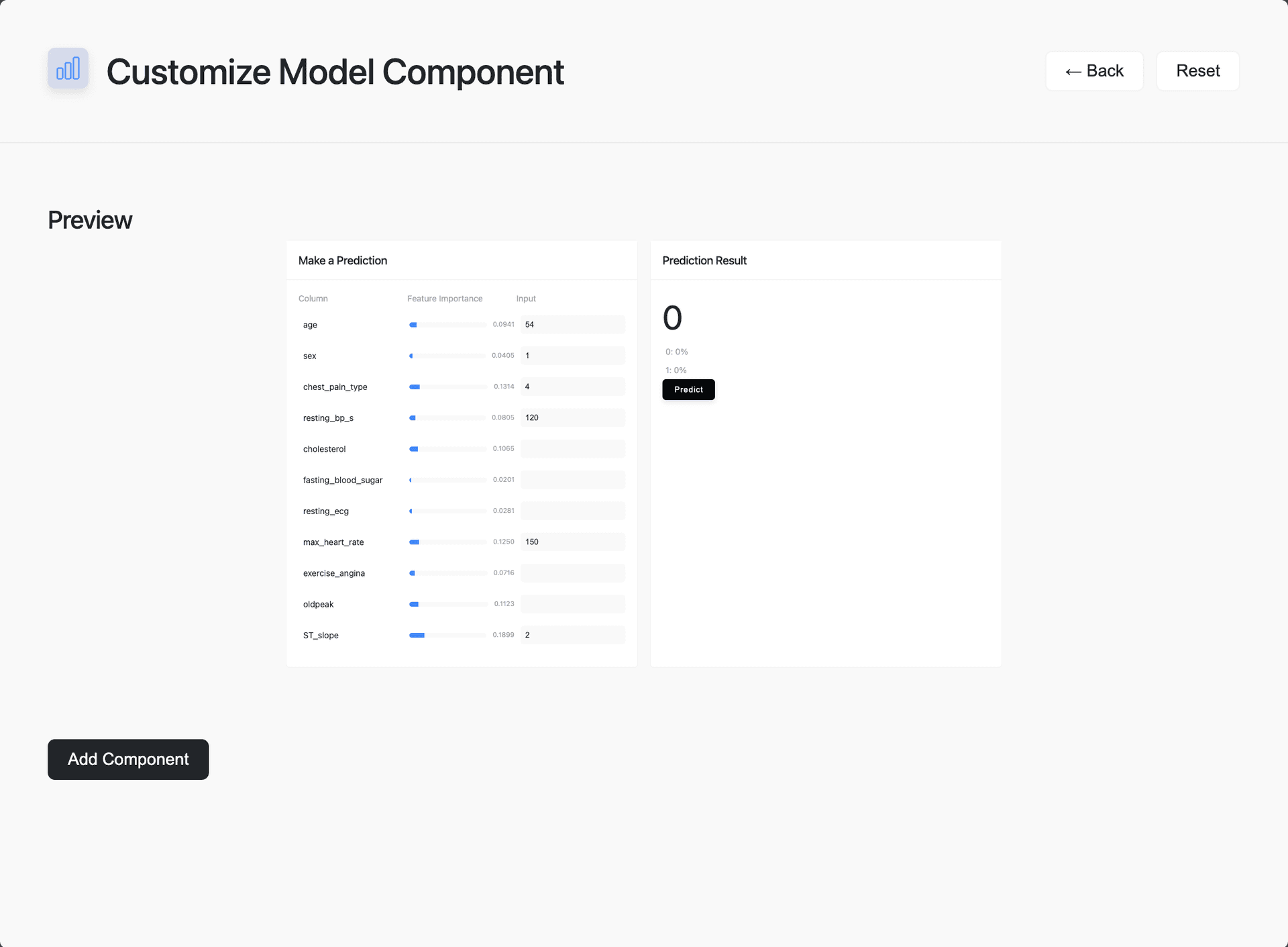Viewport: 1288px width, 947px height.
Task: Click the 'fasting_blood_sugar' column name
Action: pyautogui.click(x=343, y=480)
